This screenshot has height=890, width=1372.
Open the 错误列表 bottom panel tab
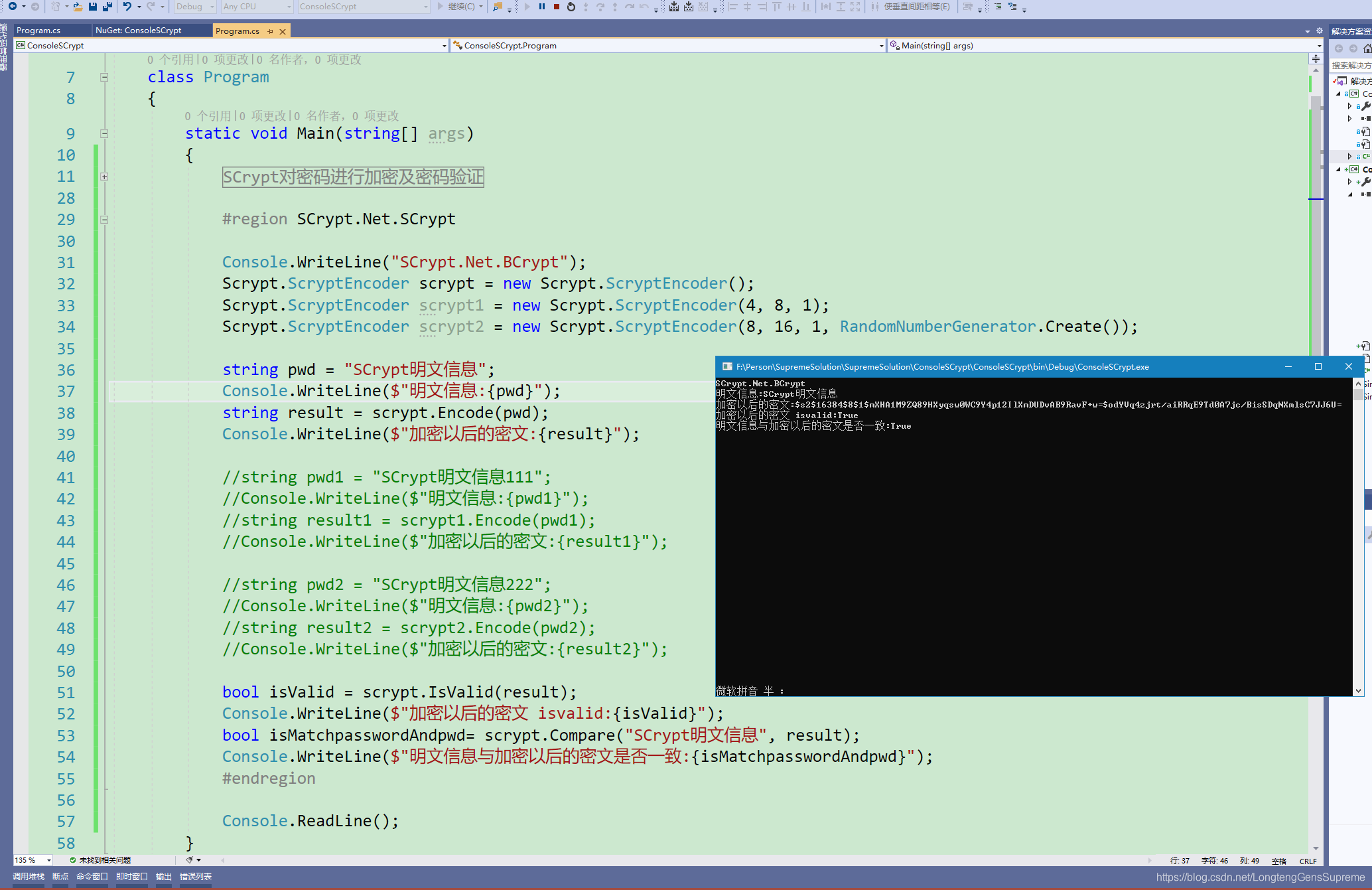click(x=195, y=877)
